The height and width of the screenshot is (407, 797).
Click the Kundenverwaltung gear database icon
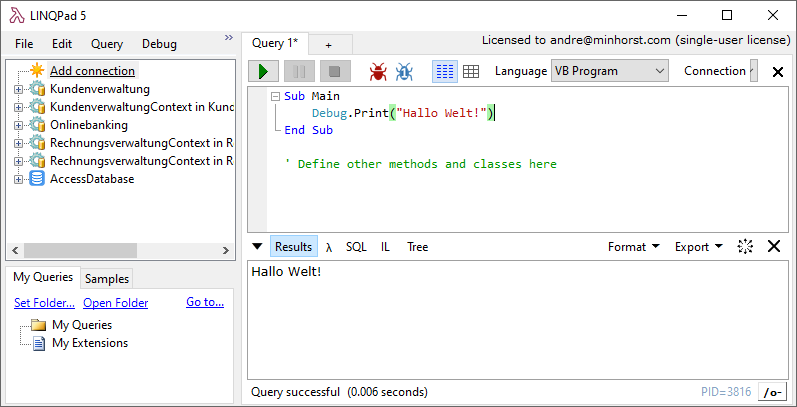[x=37, y=89]
